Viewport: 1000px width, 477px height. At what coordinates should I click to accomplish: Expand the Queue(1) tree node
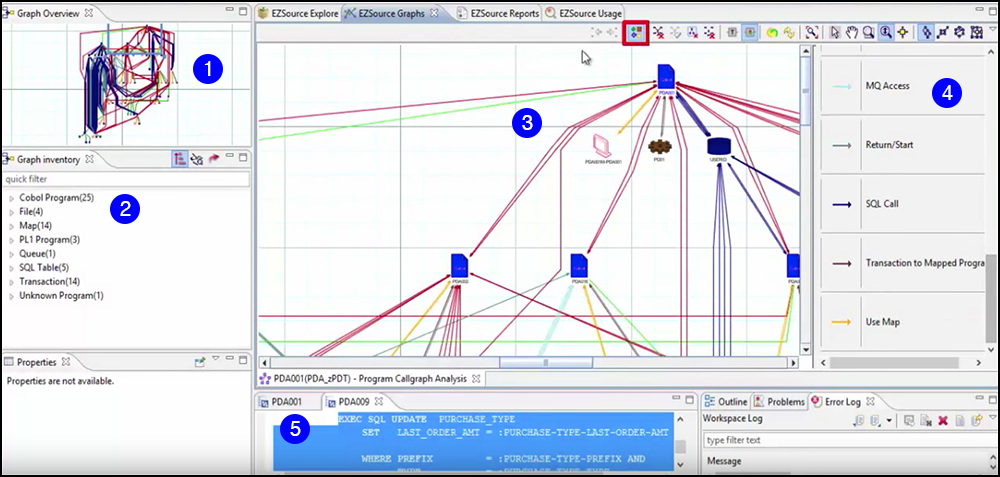pyautogui.click(x=11, y=254)
